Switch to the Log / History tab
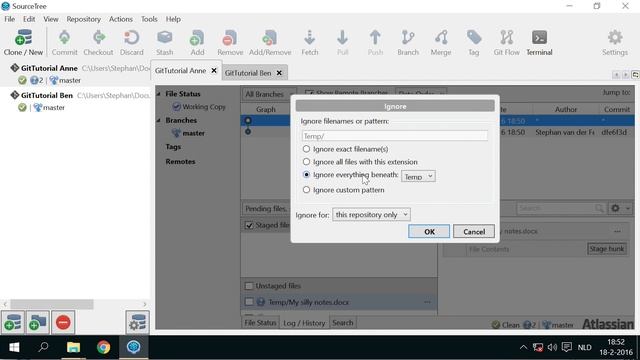 tap(304, 323)
